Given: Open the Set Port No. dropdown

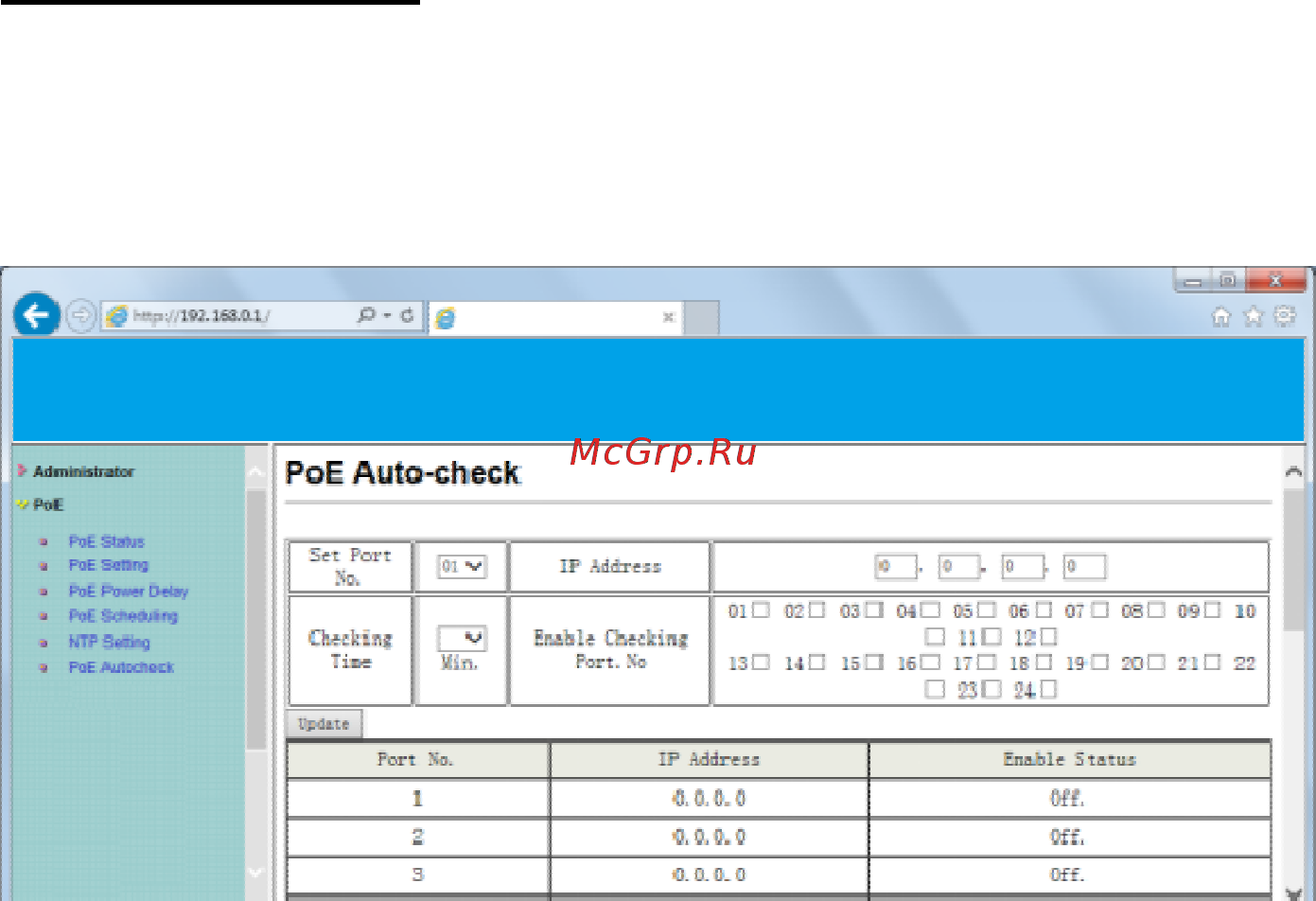Looking at the screenshot, I should click(462, 566).
